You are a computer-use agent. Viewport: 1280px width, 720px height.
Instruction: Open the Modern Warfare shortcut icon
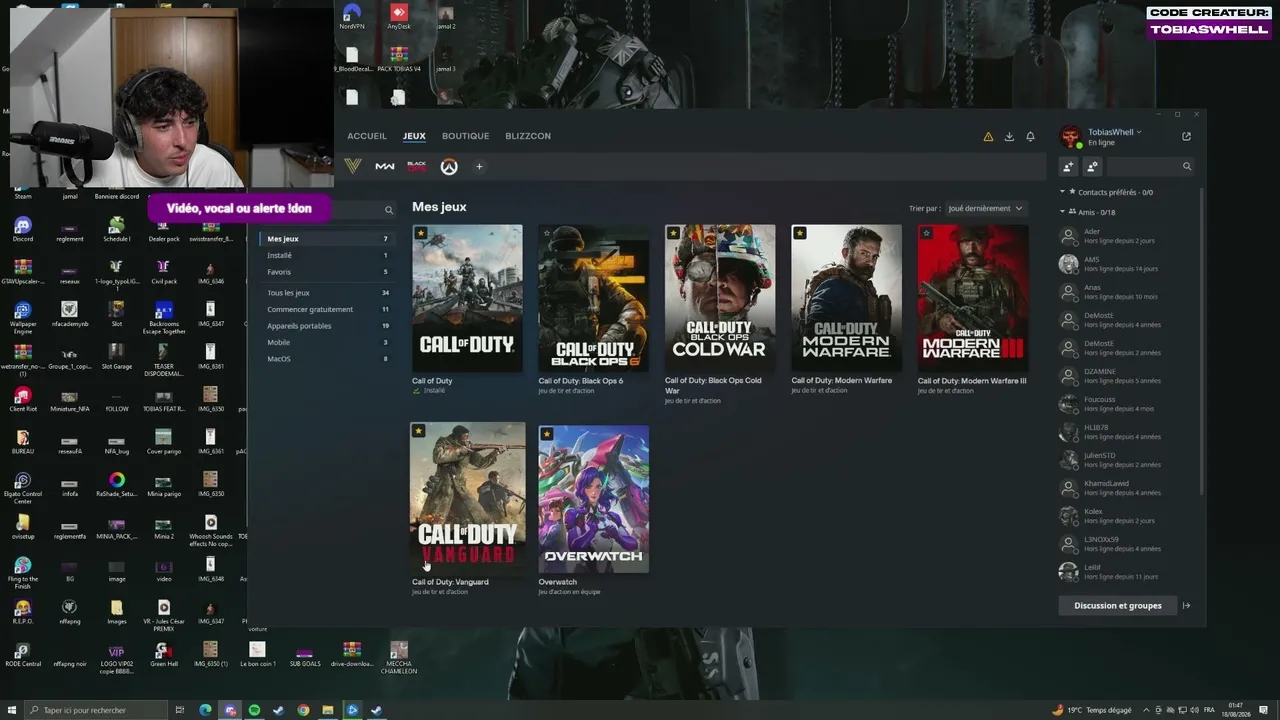[385, 166]
